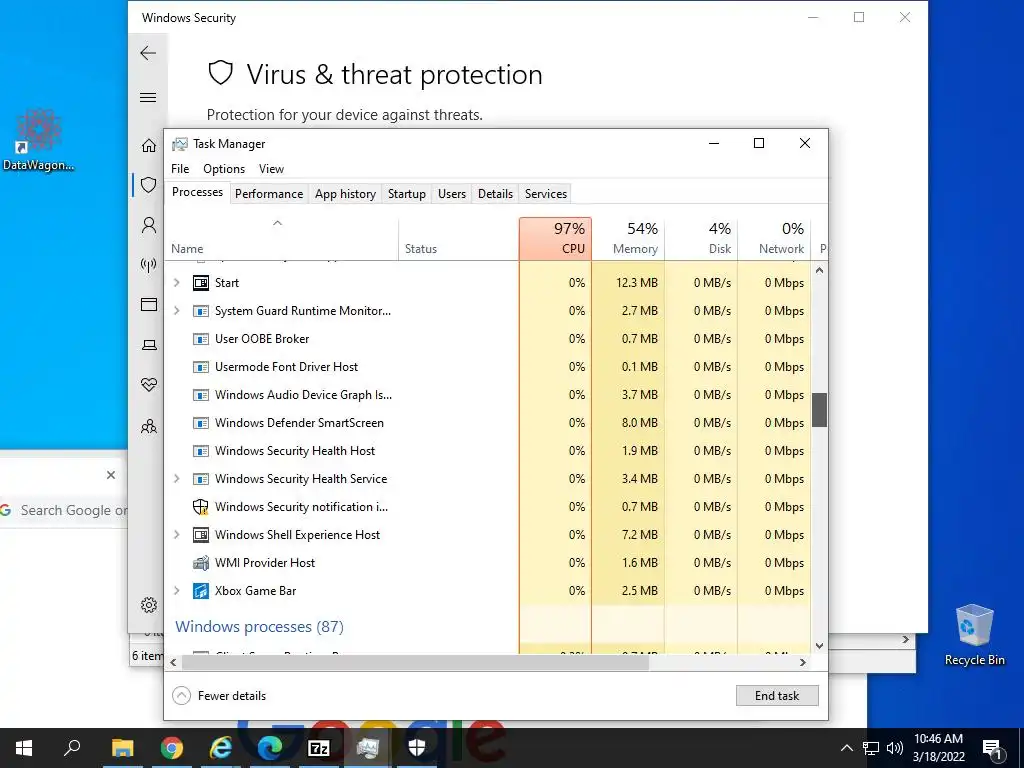Go to Home in Windows Security sidebar

pos(149,145)
